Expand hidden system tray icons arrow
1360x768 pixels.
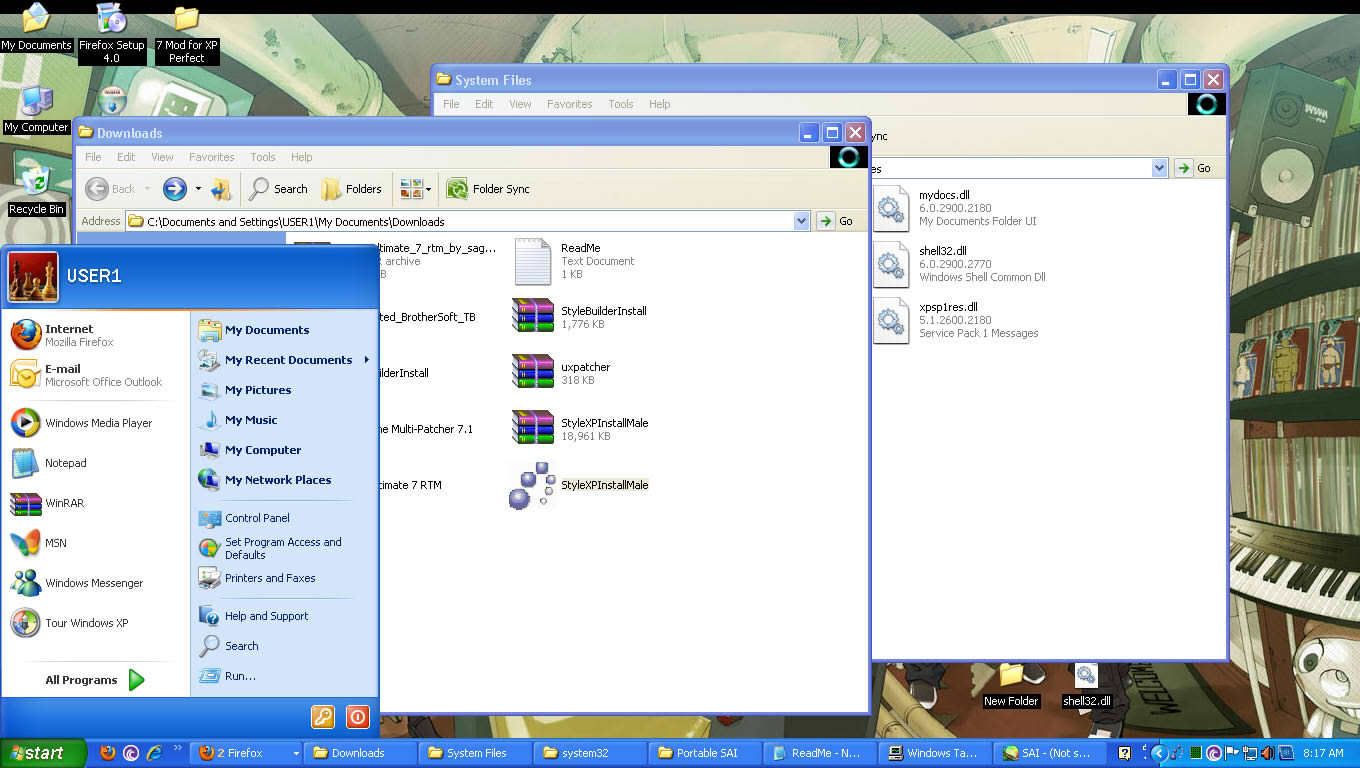pyautogui.click(x=1159, y=753)
